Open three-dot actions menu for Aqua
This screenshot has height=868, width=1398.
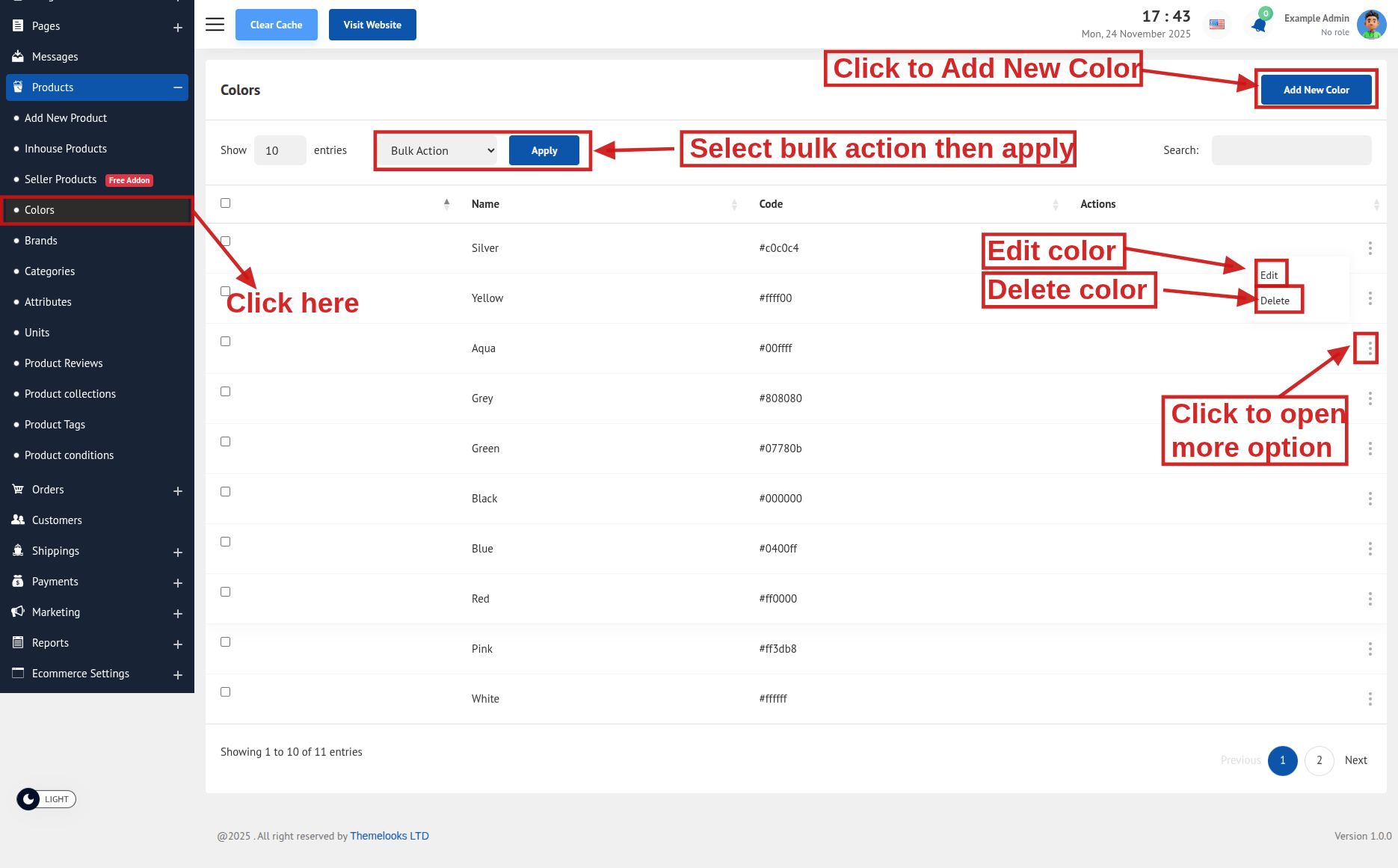pos(1370,348)
